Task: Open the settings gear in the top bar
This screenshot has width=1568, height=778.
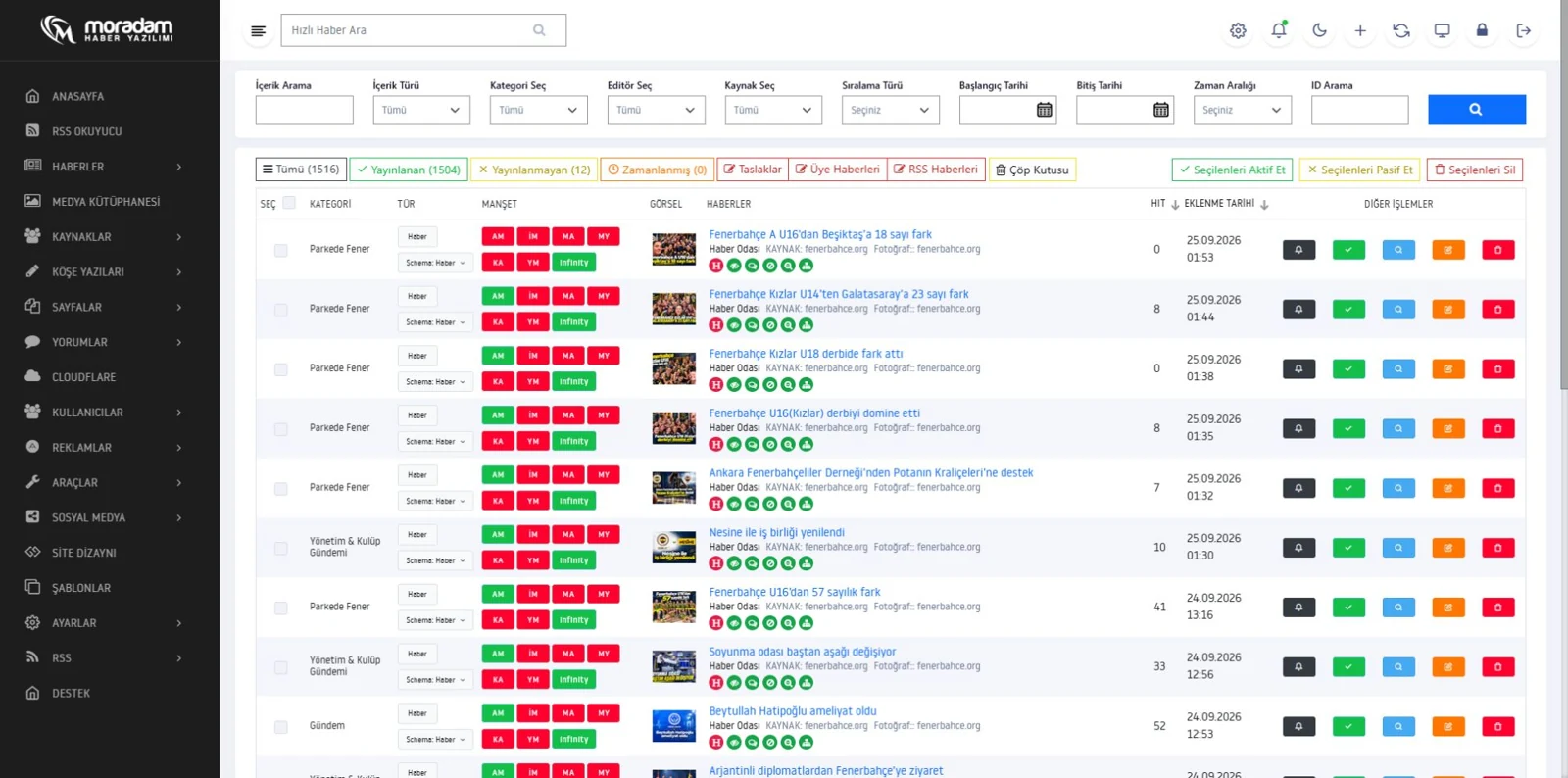Action: pyautogui.click(x=1238, y=30)
